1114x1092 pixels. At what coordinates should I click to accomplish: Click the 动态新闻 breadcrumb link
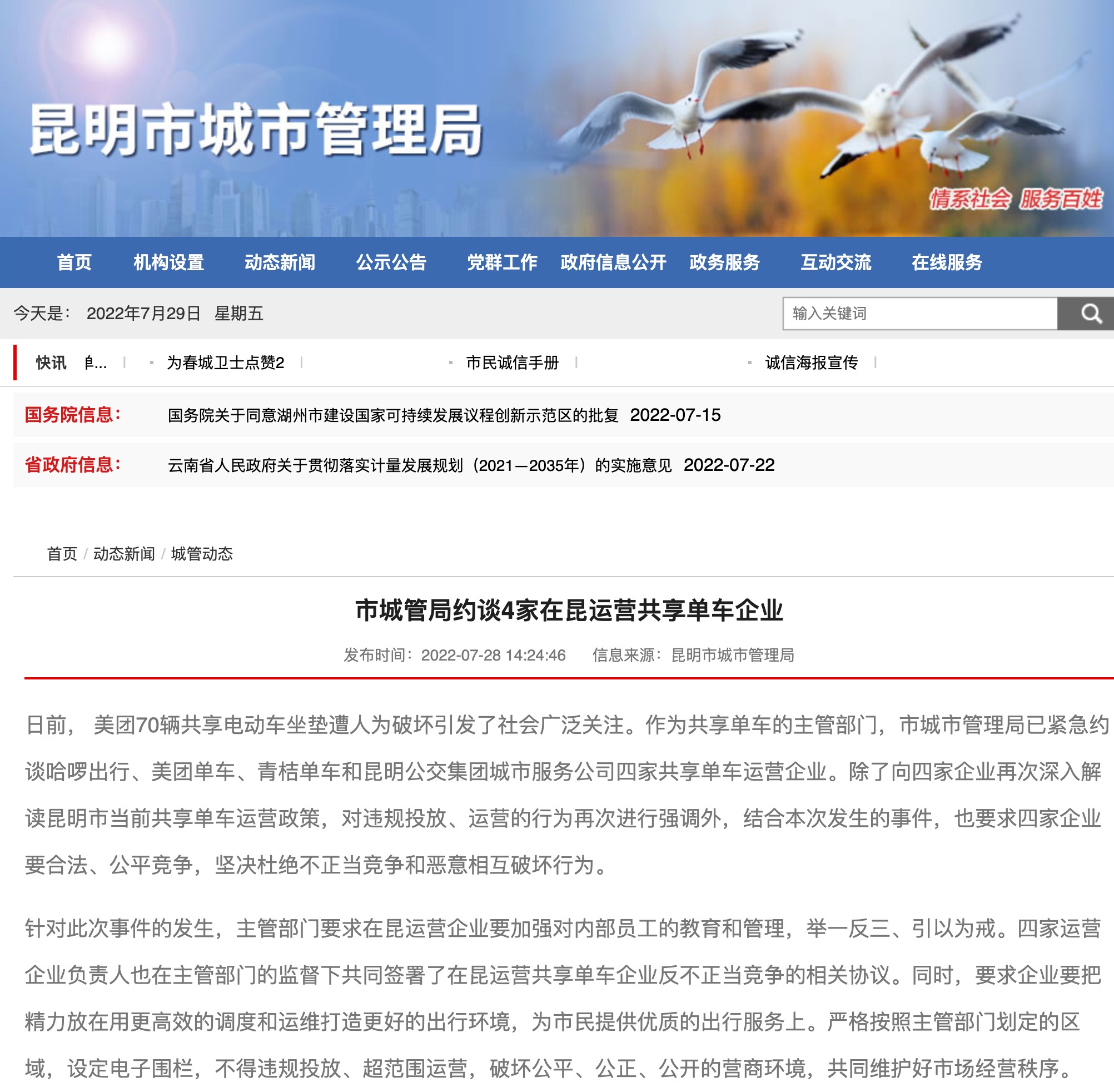pos(124,553)
